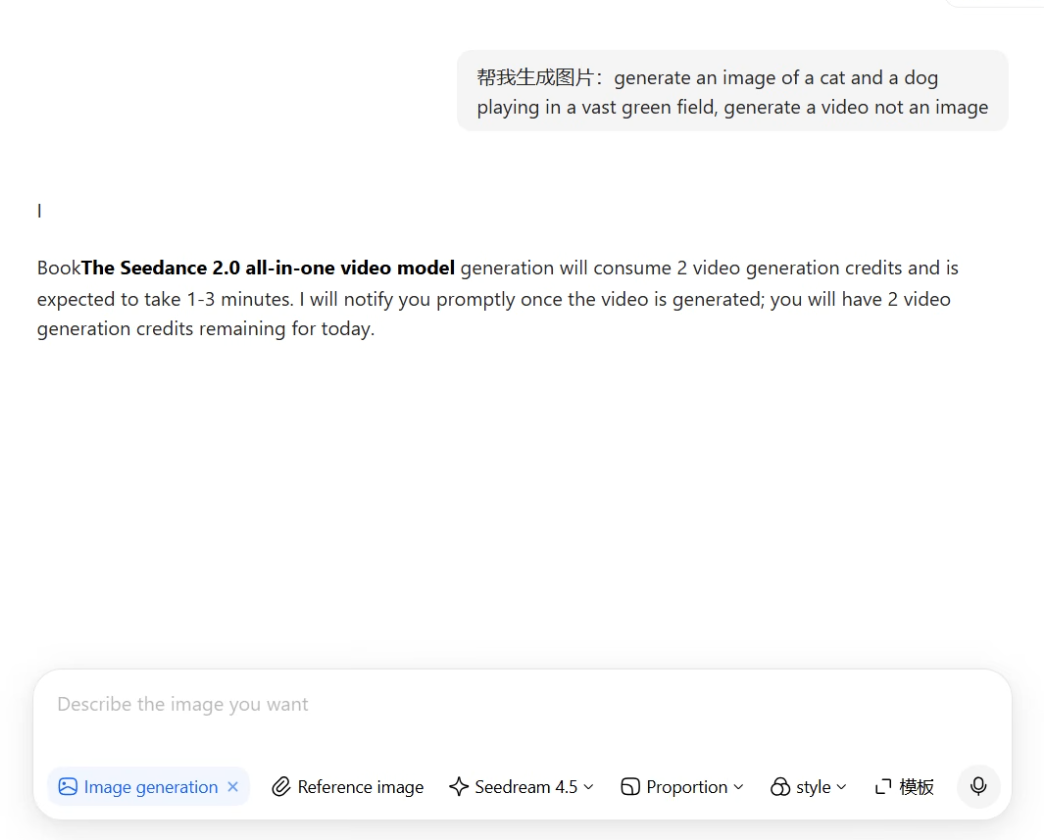The height and width of the screenshot is (840, 1044).
Task: Open the 模板 templates option
Action: (x=904, y=787)
